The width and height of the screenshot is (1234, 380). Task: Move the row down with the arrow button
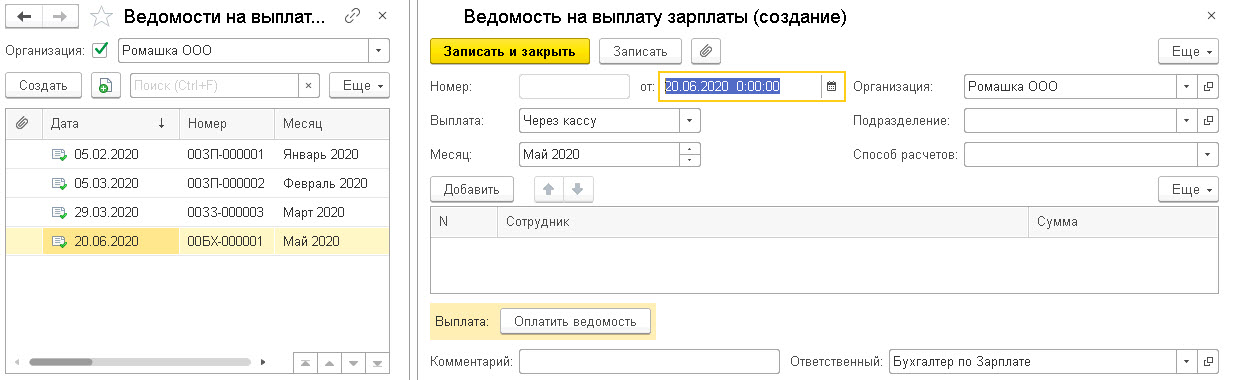[577, 188]
